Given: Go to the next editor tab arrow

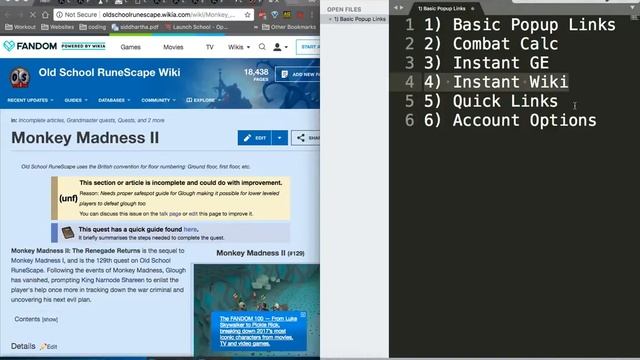Looking at the screenshot, I should [402, 7].
